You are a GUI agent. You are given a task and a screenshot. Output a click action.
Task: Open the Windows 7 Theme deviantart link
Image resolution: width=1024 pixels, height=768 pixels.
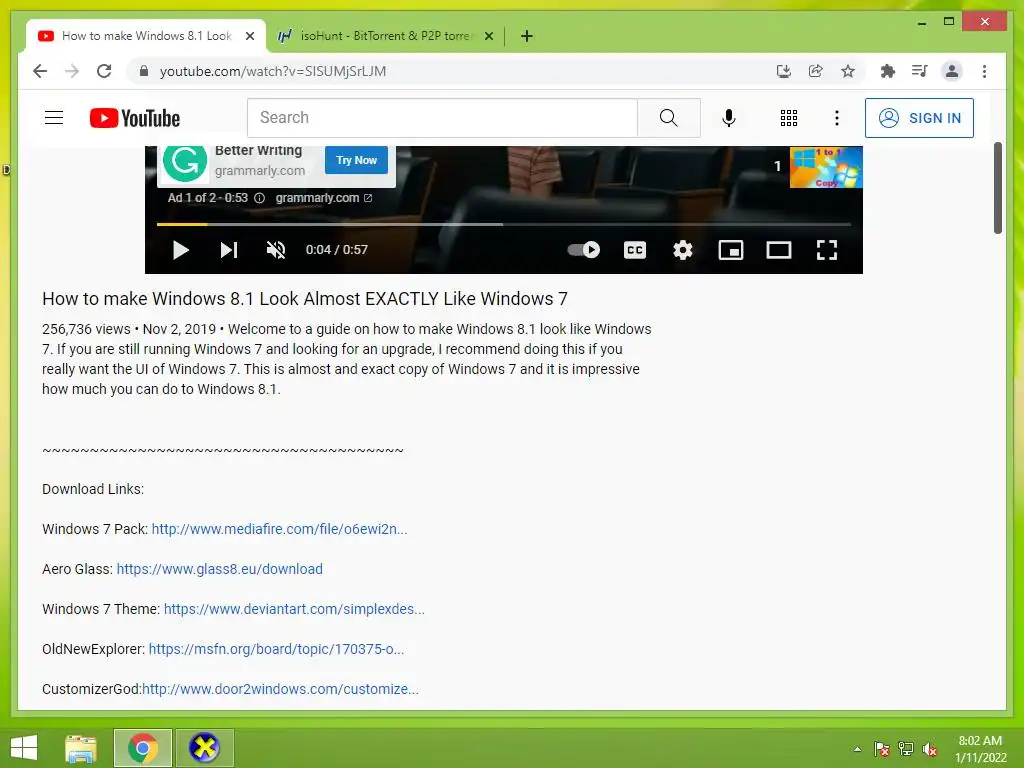[x=294, y=609]
